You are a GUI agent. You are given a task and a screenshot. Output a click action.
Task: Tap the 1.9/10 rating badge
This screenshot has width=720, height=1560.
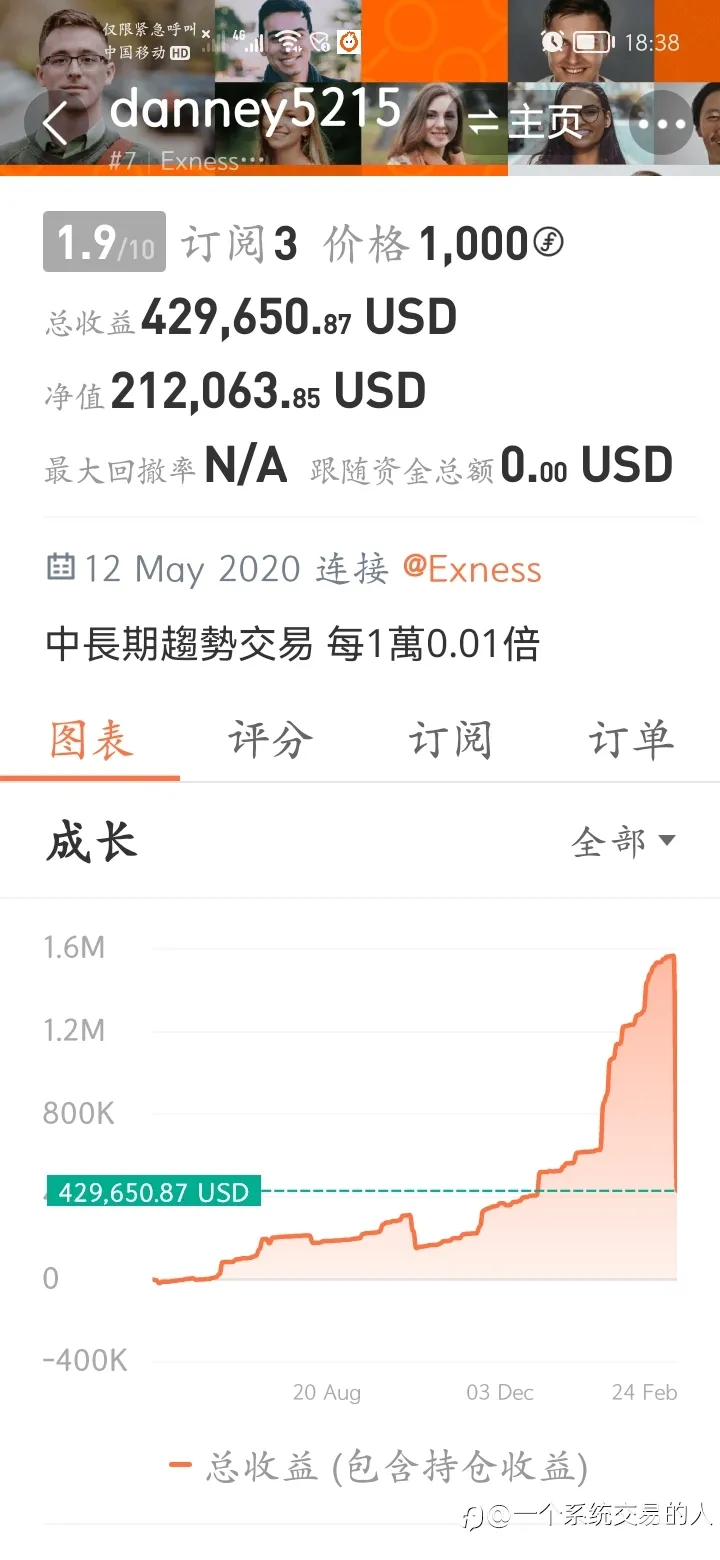104,242
